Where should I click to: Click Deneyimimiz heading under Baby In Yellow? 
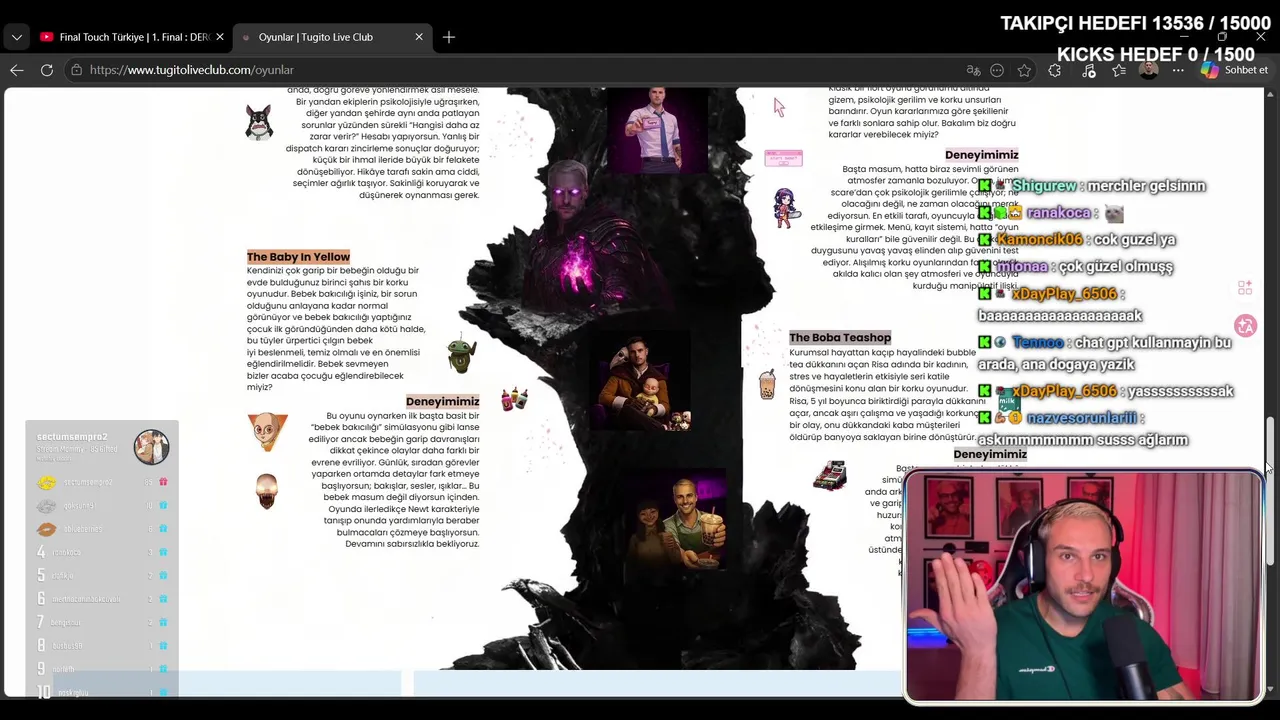(442, 401)
